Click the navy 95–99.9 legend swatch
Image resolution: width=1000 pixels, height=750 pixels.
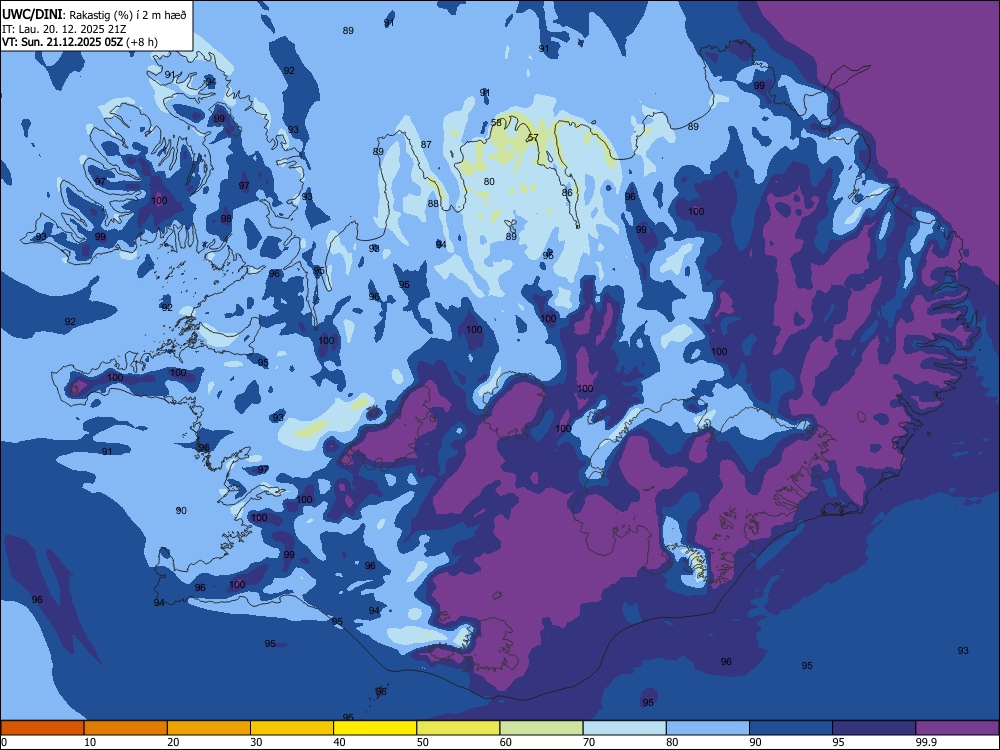coord(874,728)
